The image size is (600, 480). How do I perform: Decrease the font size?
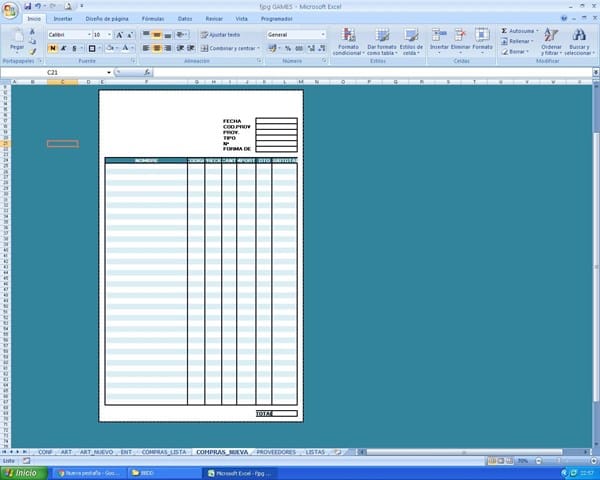(130, 35)
